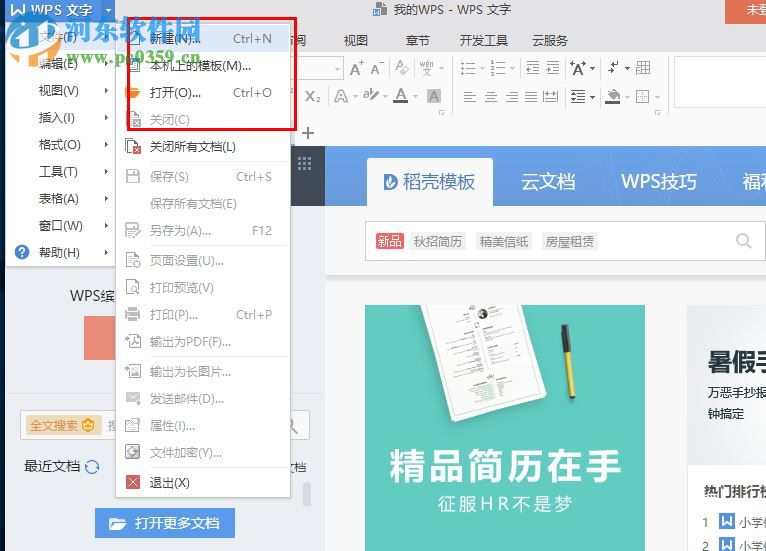Click the Subscript X₂ icon
Screen dimensions: 766x551
[313, 96]
